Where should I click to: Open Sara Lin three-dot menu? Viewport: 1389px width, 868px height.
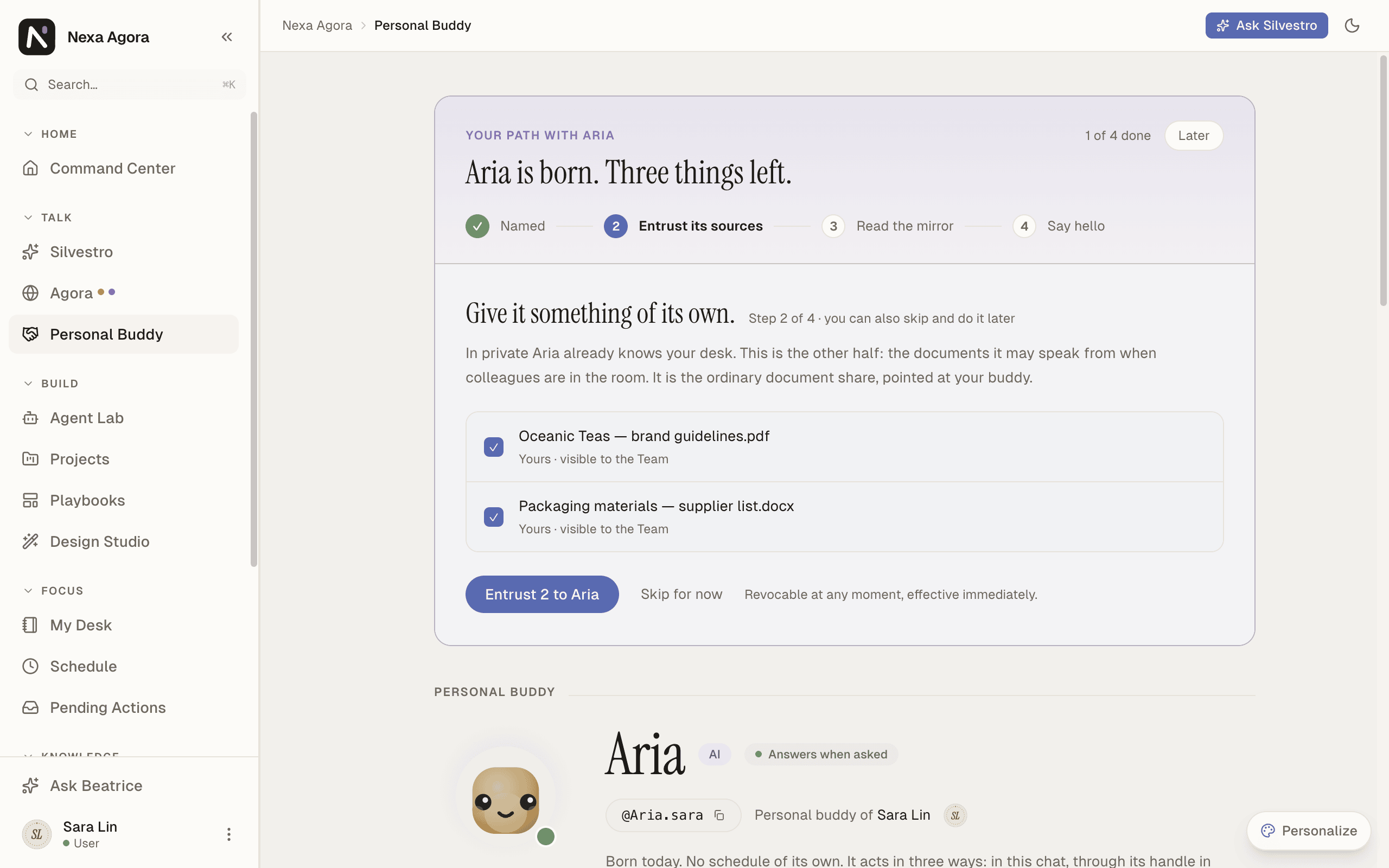pyautogui.click(x=228, y=834)
